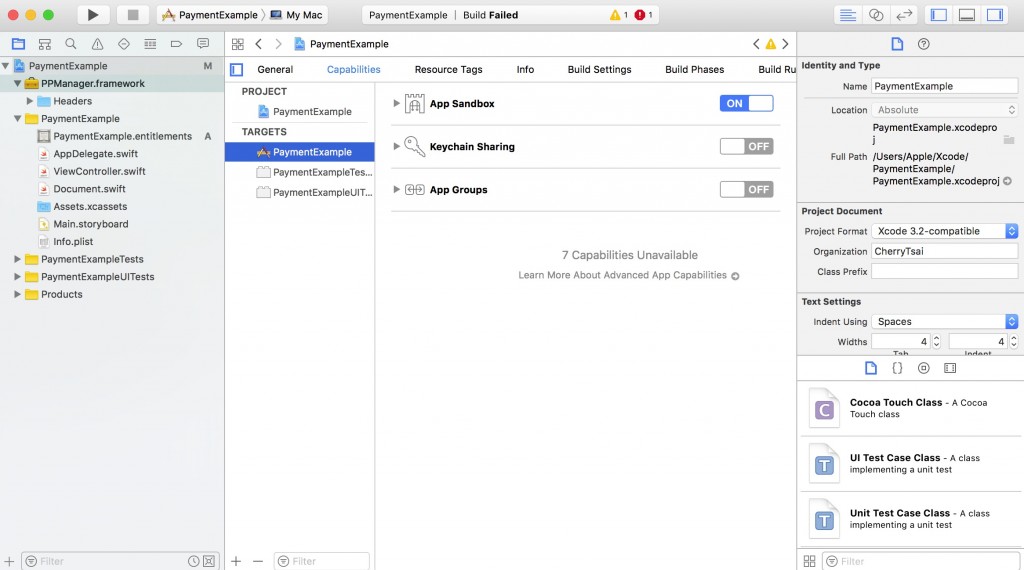1024x570 pixels.
Task: Expand the Keychain Sharing capability details
Action: pos(396,146)
